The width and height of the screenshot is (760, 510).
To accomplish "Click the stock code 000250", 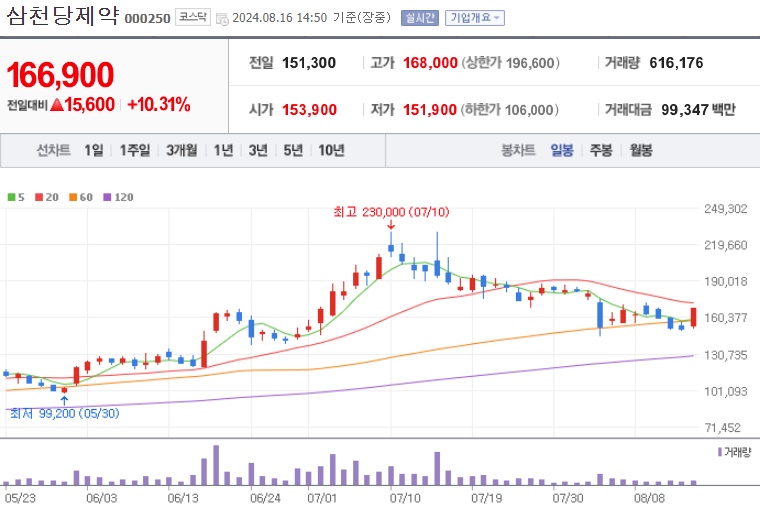I will point(147,18).
